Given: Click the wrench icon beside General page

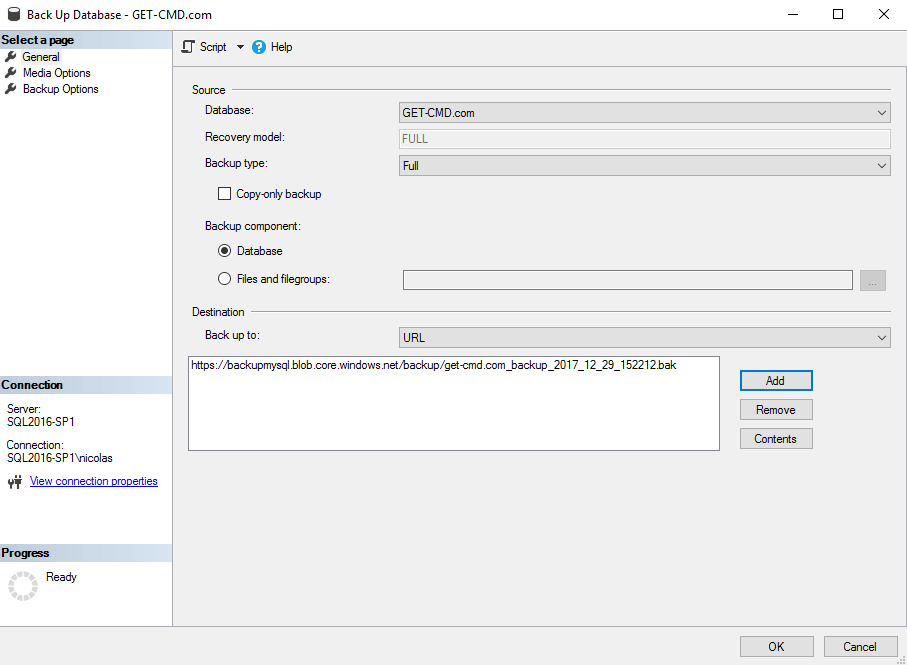Looking at the screenshot, I should [x=11, y=57].
